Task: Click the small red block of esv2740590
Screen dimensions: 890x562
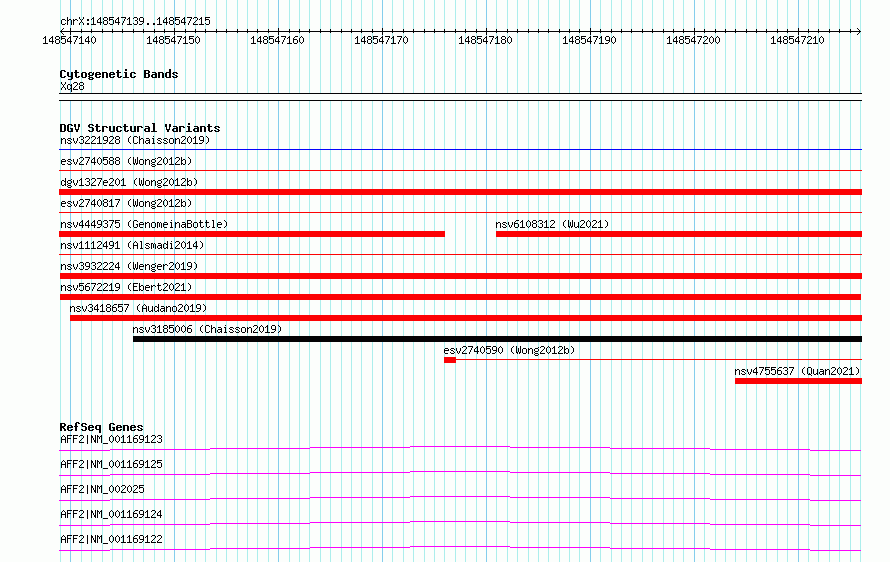Action: coord(450,360)
